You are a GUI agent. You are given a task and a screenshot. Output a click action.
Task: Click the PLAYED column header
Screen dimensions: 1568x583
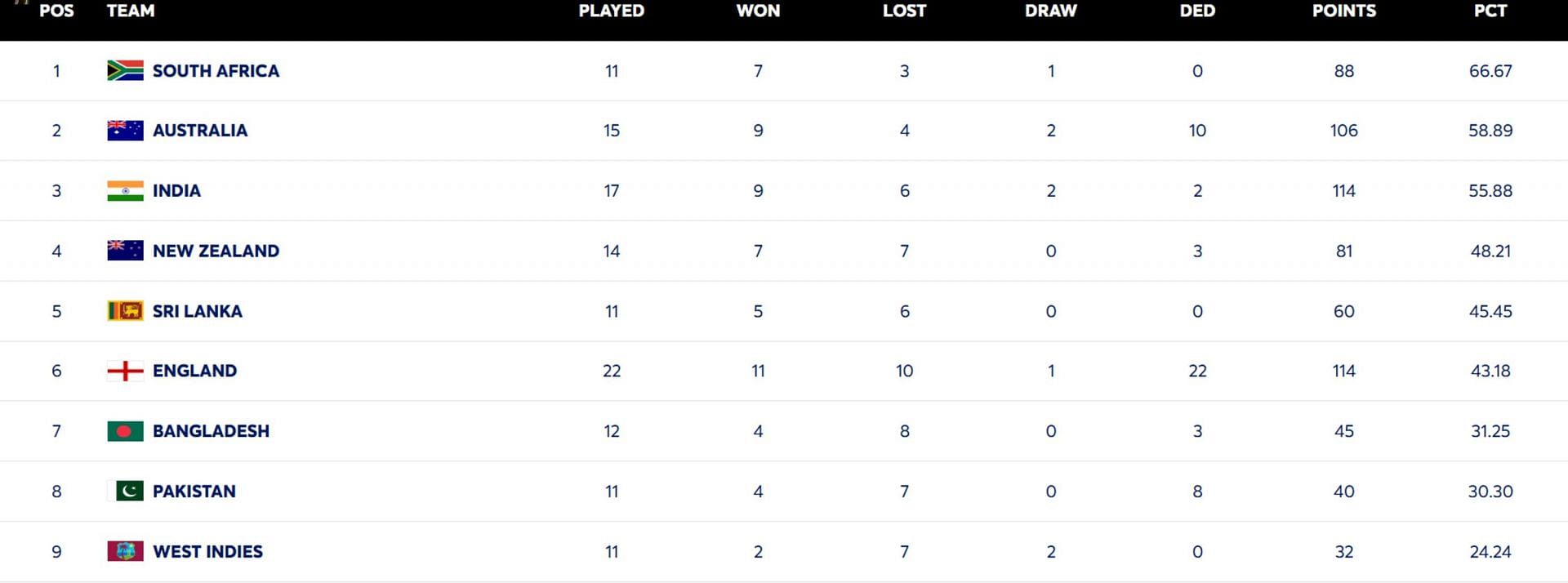612,11
